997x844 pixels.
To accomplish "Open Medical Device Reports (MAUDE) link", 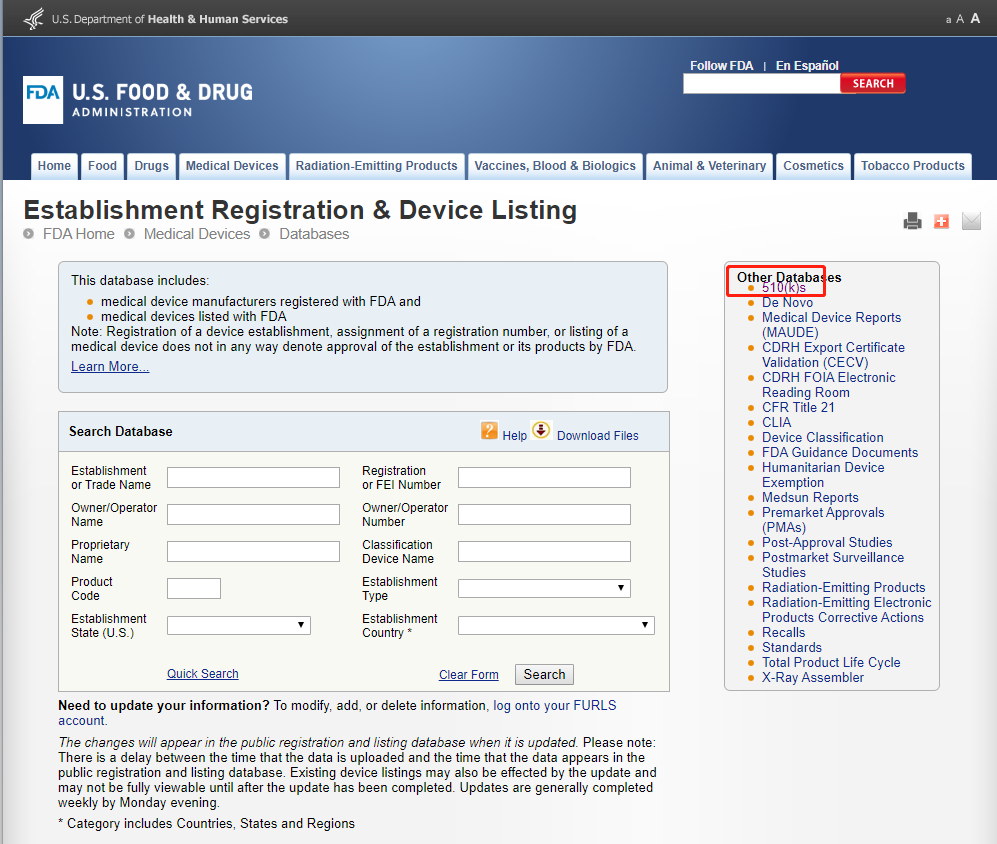I will [831, 325].
